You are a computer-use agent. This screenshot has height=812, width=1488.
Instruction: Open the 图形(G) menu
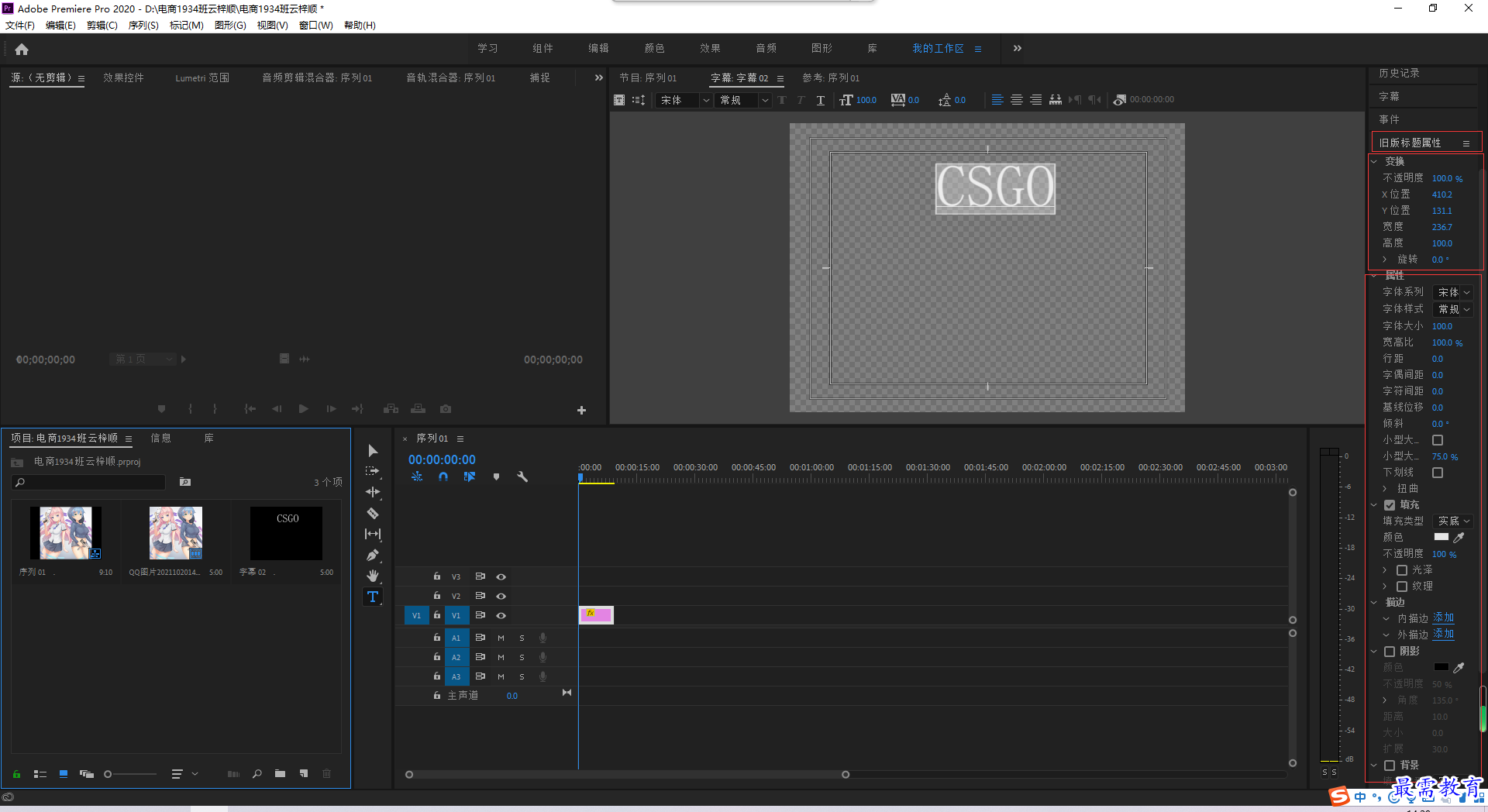tap(230, 26)
